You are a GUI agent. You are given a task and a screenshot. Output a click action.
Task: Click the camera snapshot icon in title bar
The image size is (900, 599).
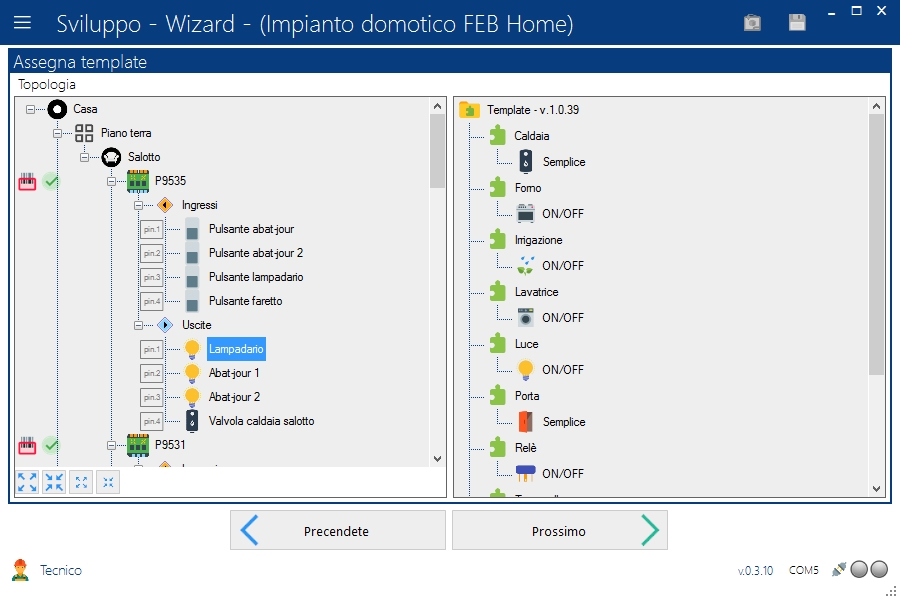[x=752, y=23]
